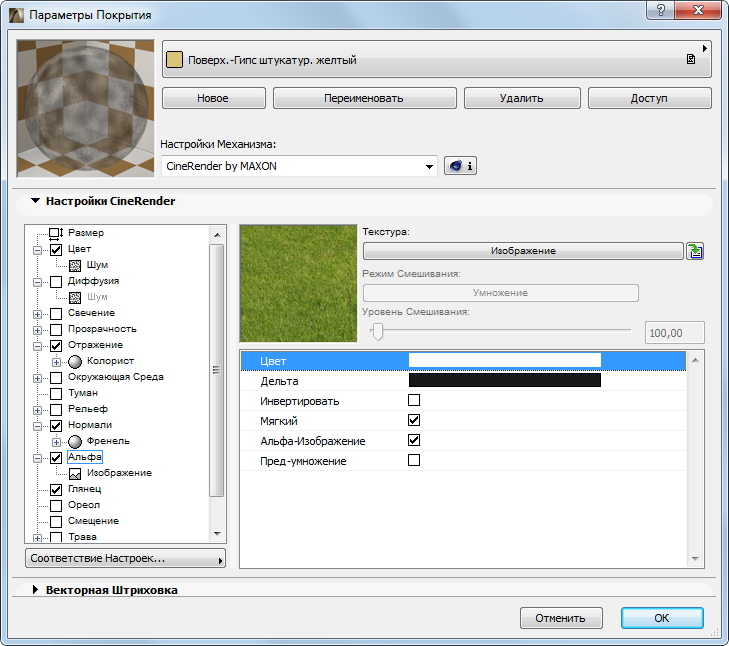The width and height of the screenshot is (729, 646).
Task: Enable the Прозрачность channel checkbox
Action: (56, 330)
